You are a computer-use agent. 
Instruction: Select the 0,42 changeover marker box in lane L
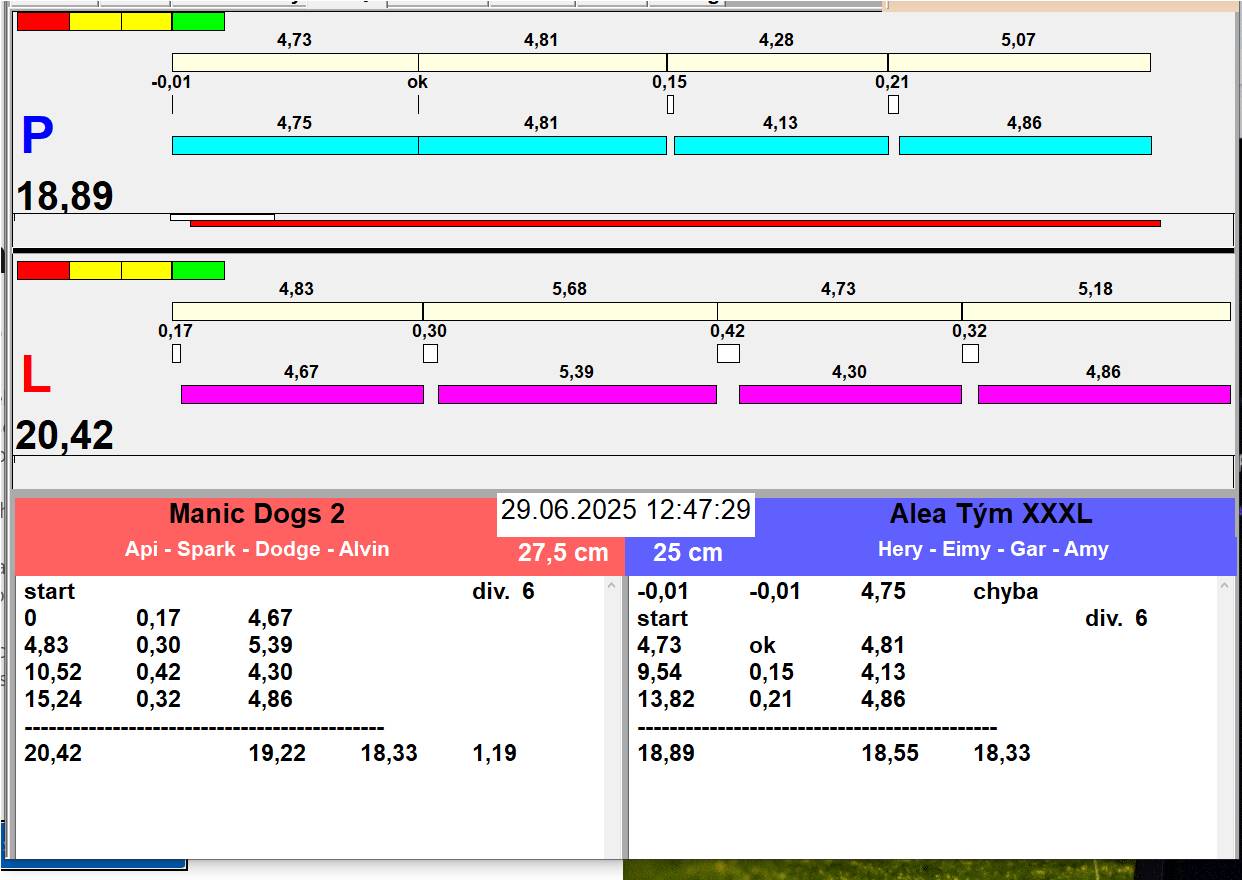[728, 353]
